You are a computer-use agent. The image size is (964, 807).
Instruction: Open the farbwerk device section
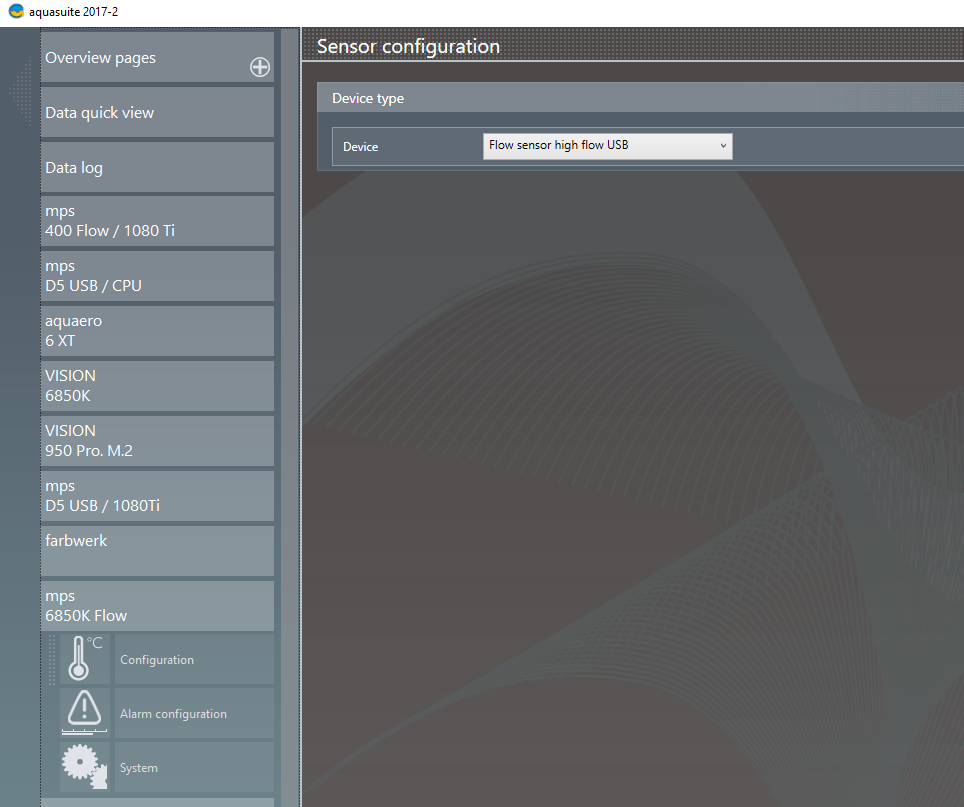pyautogui.click(x=157, y=550)
